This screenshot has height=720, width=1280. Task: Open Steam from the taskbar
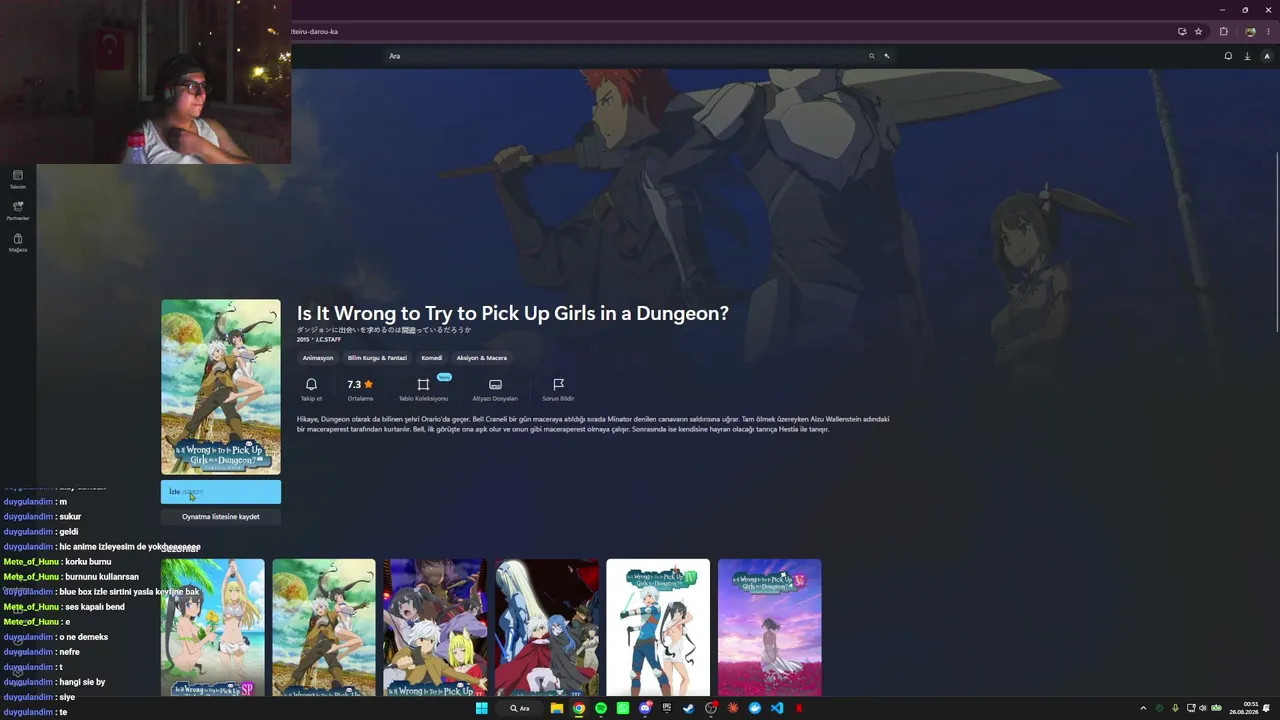click(x=689, y=708)
